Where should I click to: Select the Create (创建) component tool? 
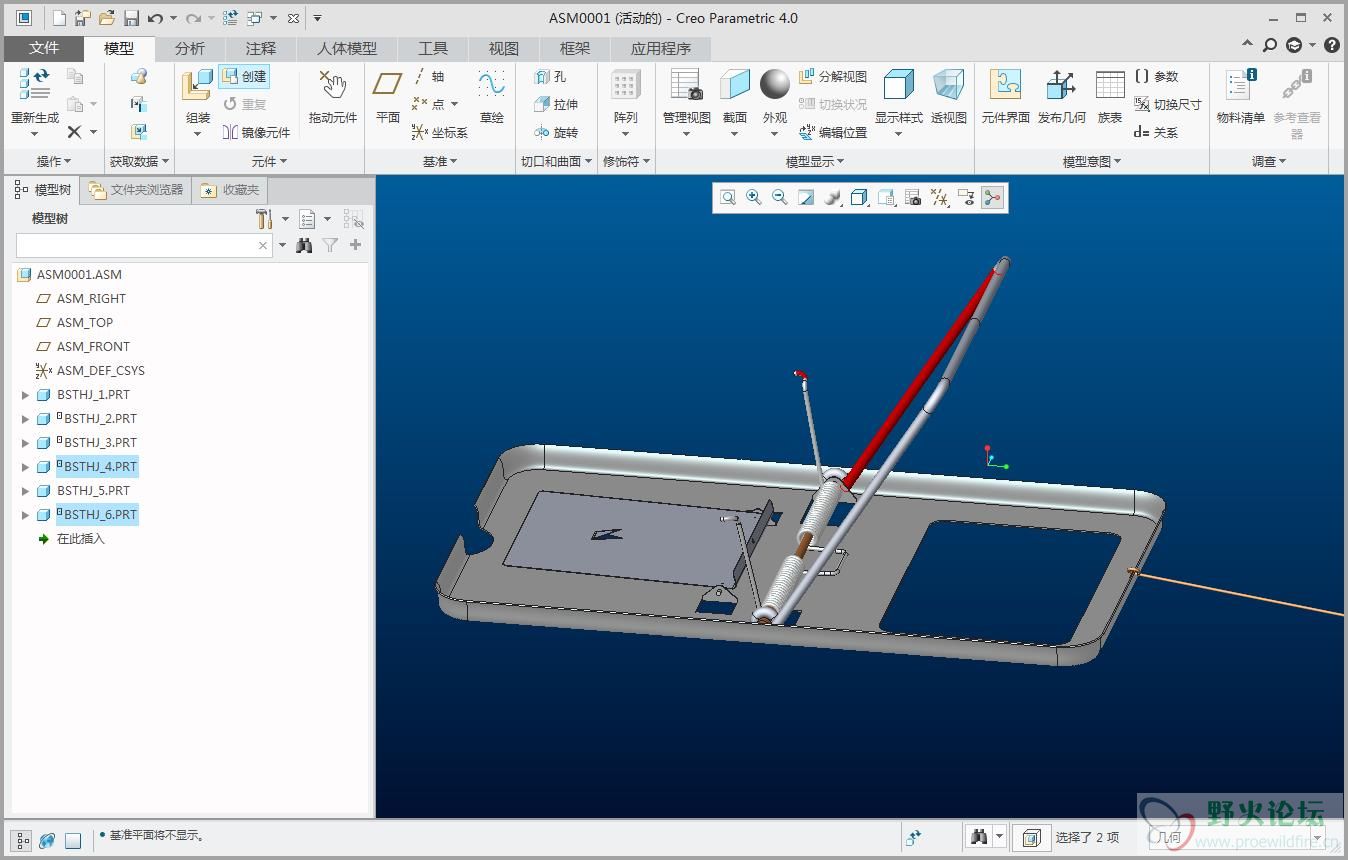point(244,76)
